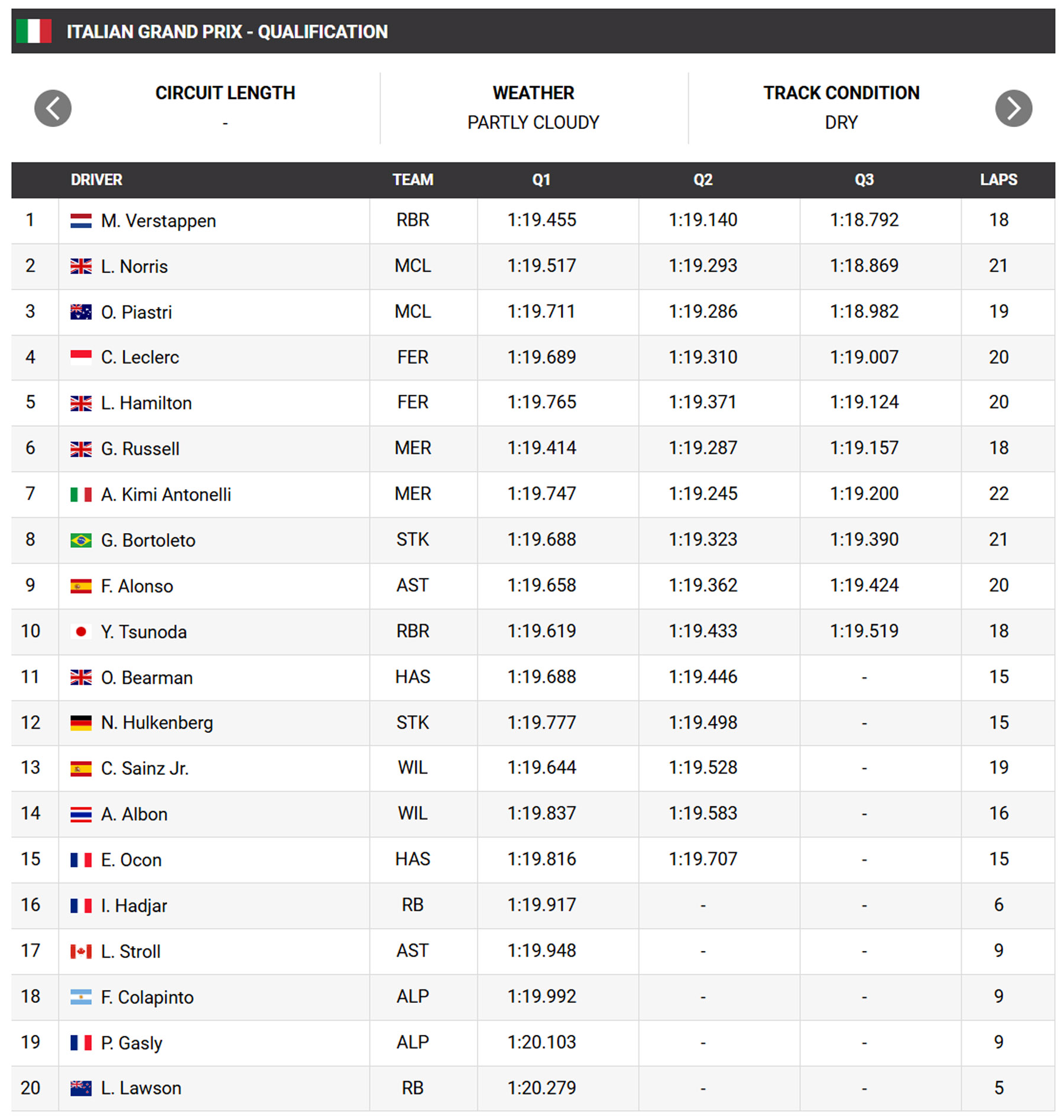The height and width of the screenshot is (1120, 1064).
Task: Click the Italian flag in header
Action: point(34,31)
